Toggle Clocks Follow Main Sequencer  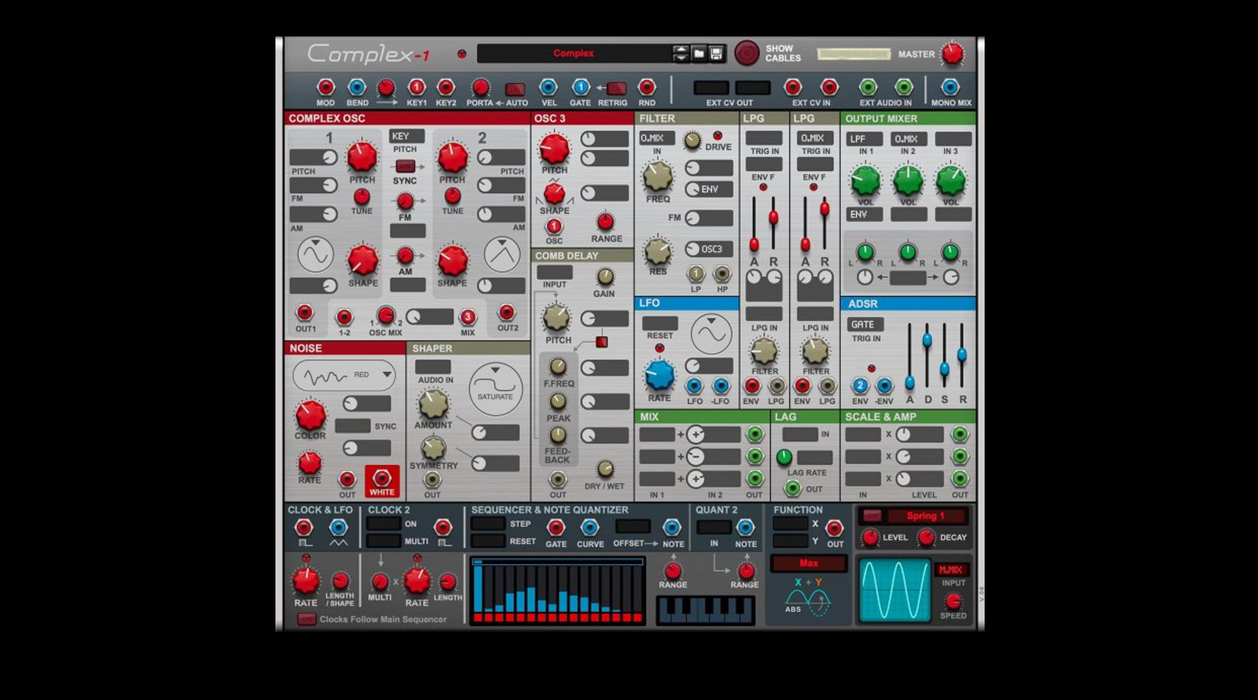[x=306, y=620]
